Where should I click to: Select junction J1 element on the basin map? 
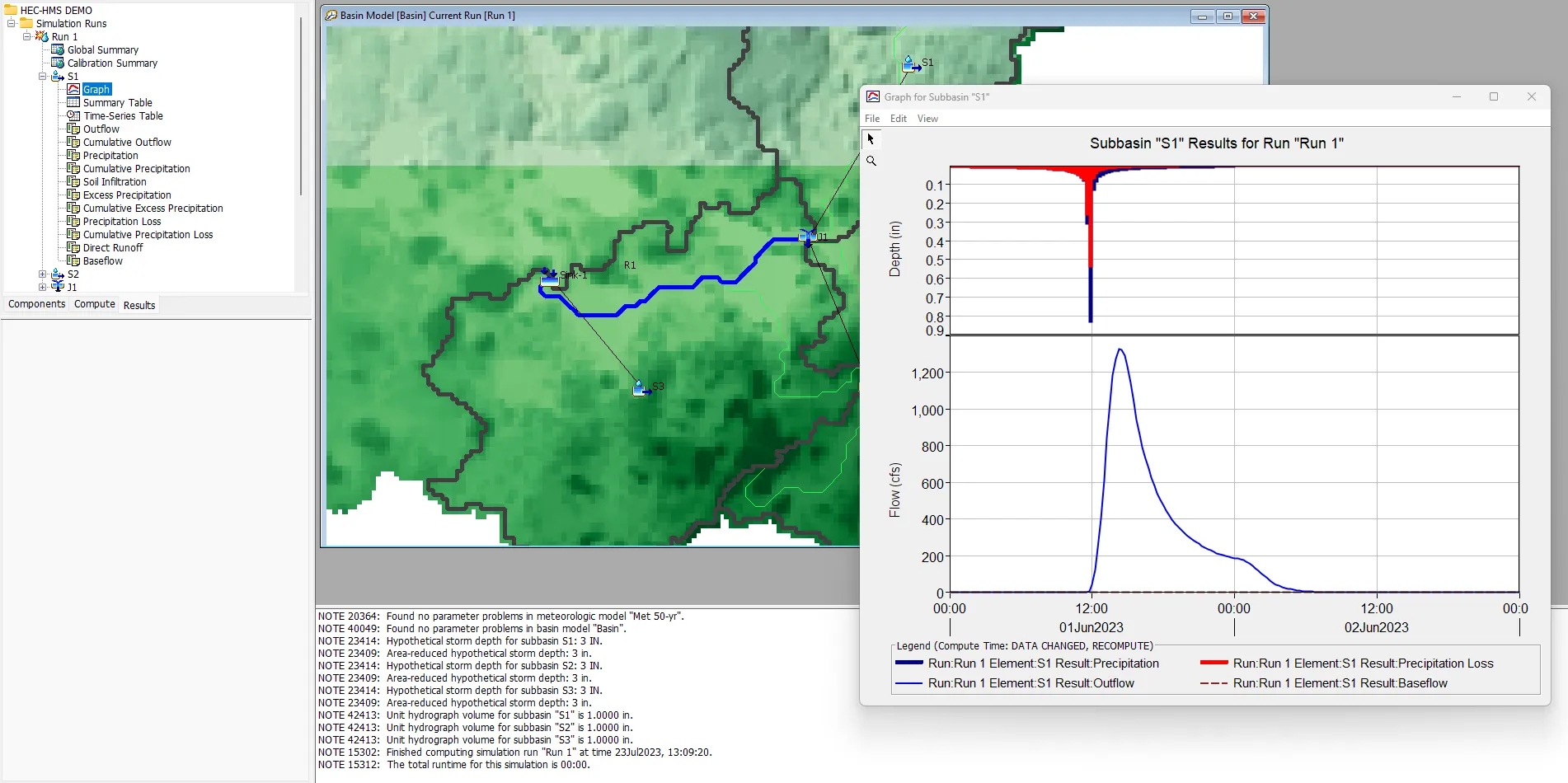[807, 237]
